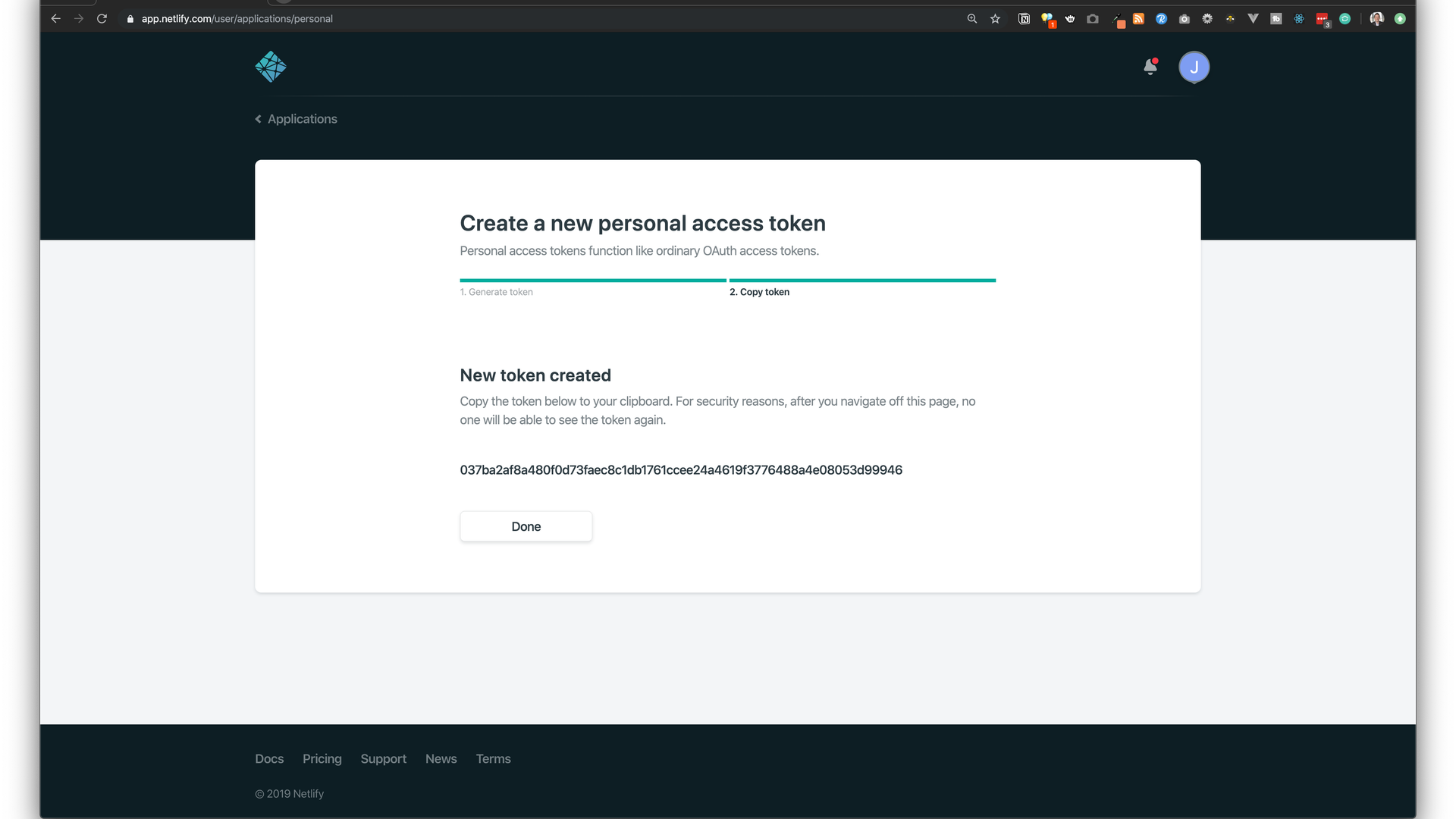Click the Netlify logo
Screen dimensions: 1456x819
[271, 67]
